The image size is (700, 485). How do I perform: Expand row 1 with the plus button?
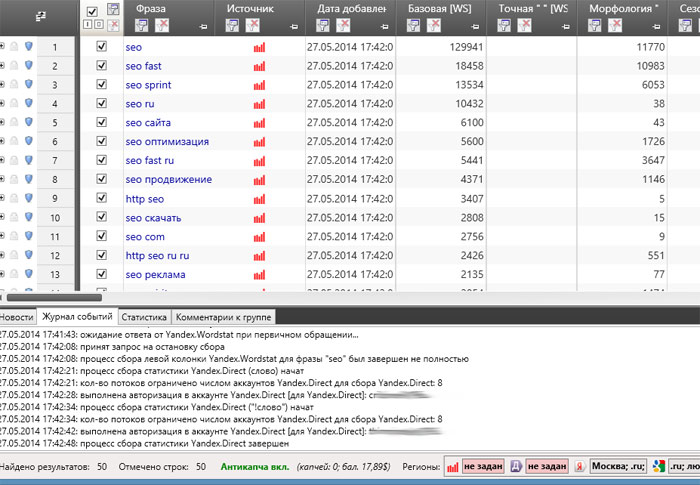(2, 47)
